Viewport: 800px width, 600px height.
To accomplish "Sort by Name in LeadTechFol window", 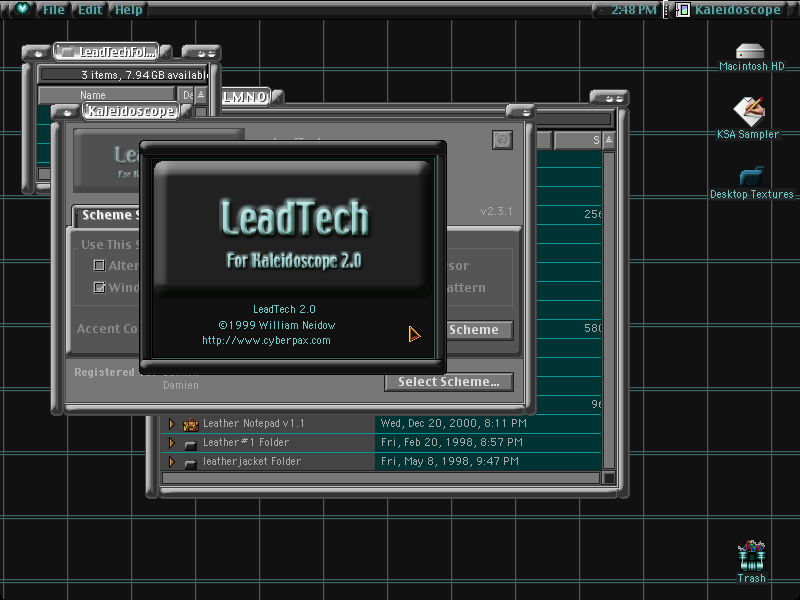I will [106, 95].
